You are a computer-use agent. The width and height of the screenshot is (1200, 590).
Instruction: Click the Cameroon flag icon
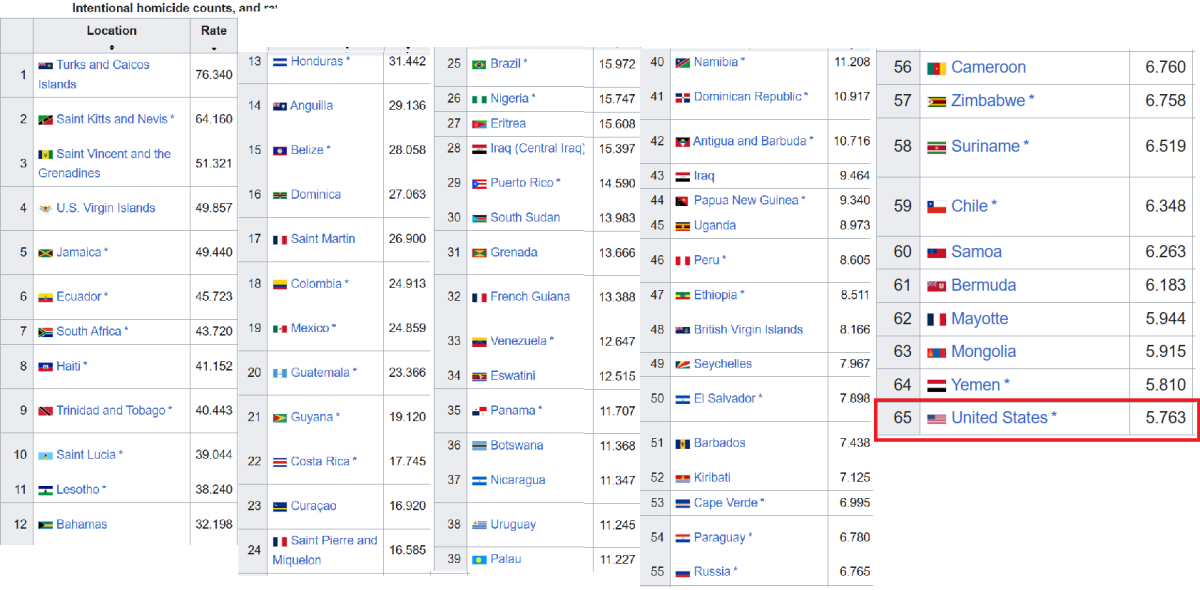pos(936,68)
